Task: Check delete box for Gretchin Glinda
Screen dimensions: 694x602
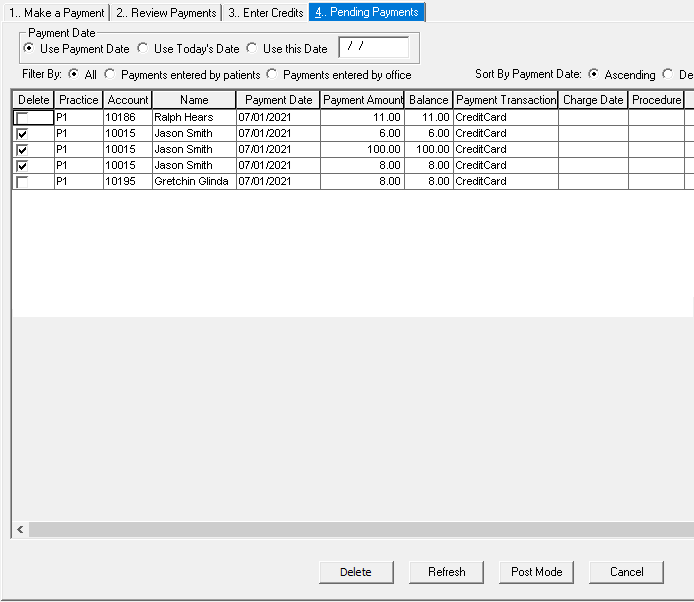Action: pyautogui.click(x=22, y=182)
